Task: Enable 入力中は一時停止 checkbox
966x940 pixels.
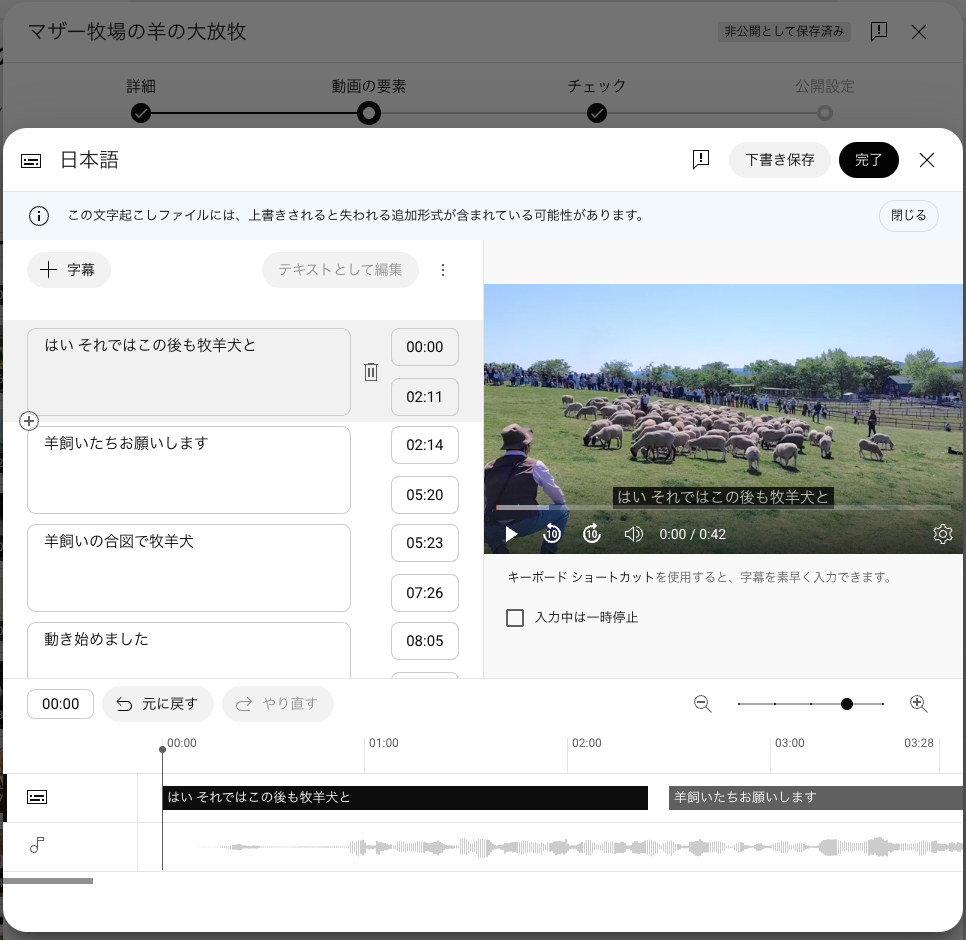Action: [x=515, y=618]
